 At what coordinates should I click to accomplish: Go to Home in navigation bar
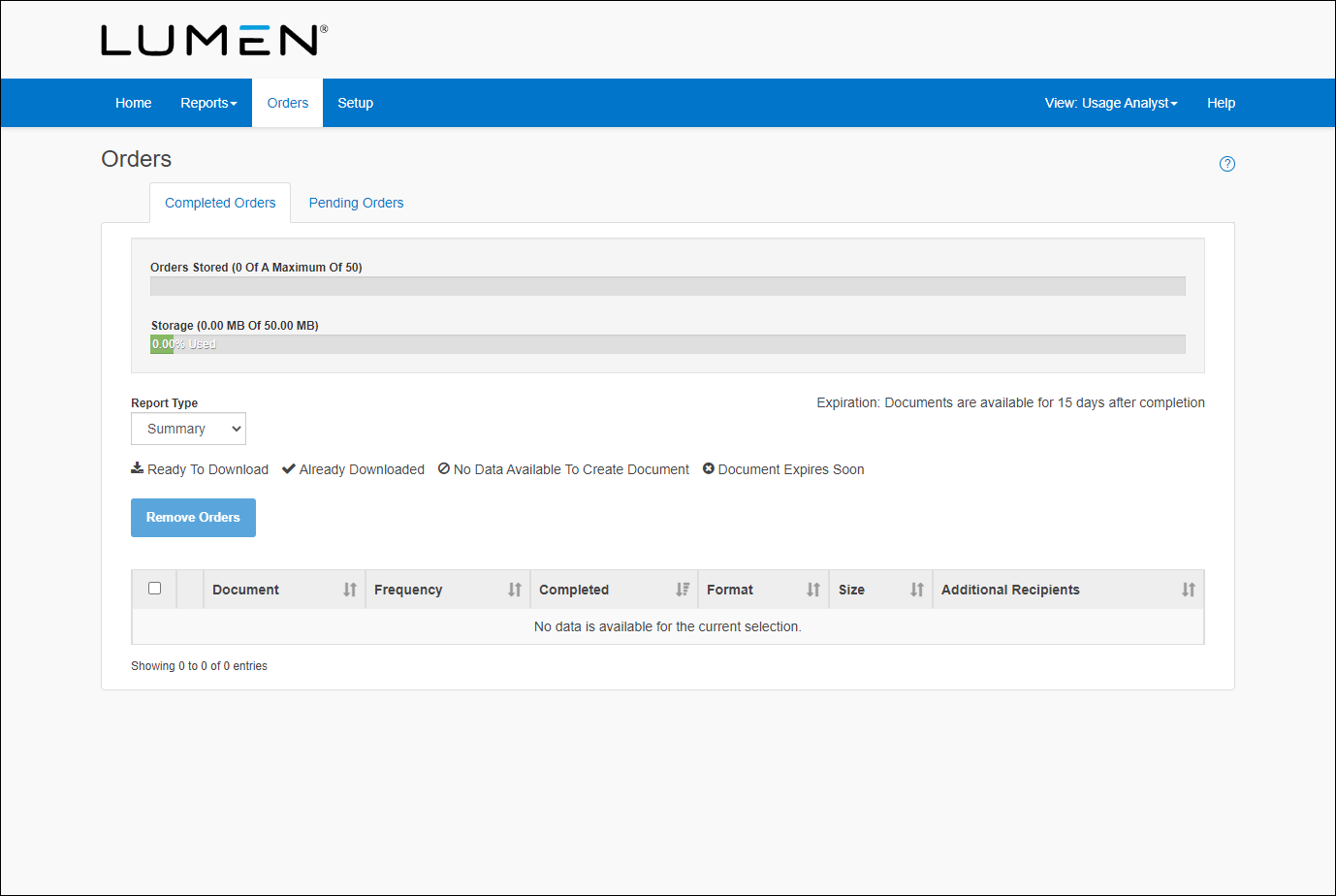click(x=133, y=103)
